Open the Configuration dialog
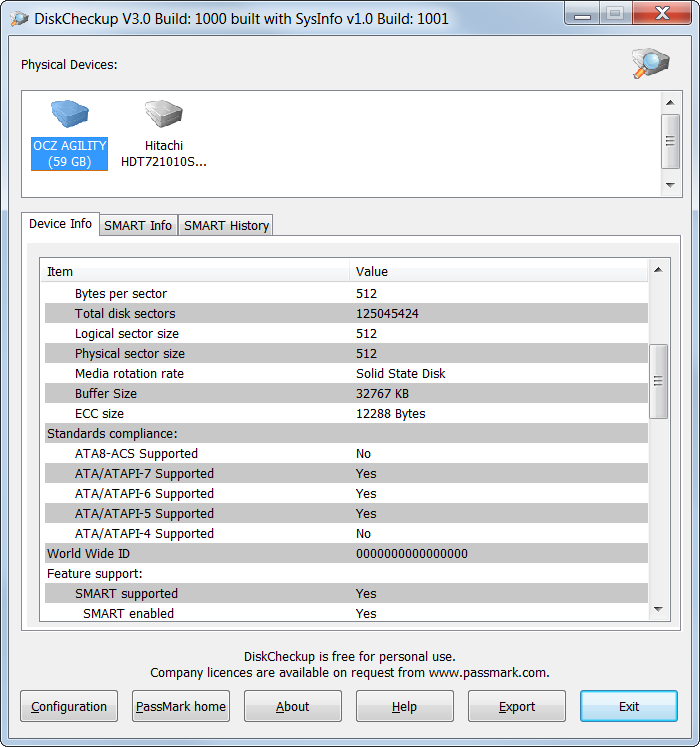This screenshot has width=700, height=747. 69,706
